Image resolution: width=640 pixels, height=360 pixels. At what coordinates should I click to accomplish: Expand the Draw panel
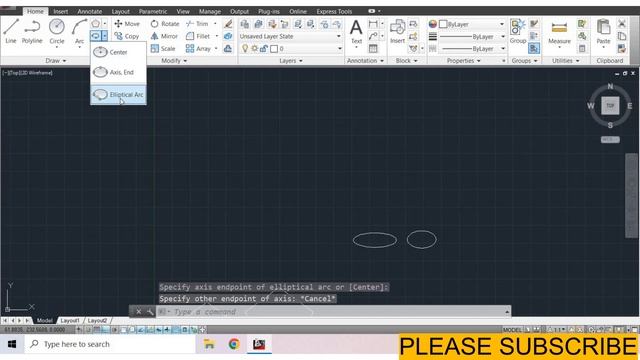point(56,60)
